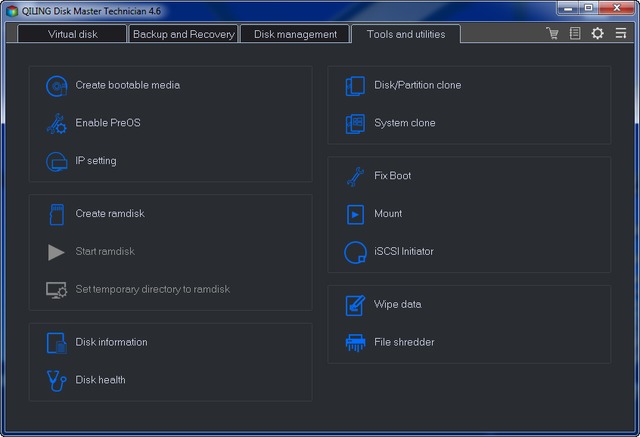Expand the menu dropdown at top right
The image size is (640, 437).
[620, 34]
